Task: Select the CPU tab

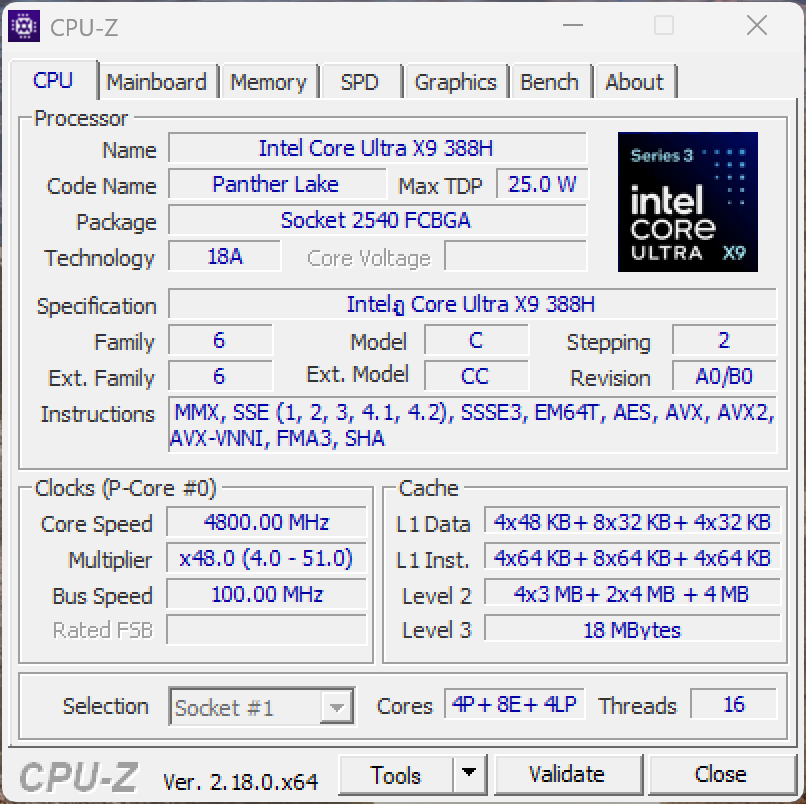Action: point(53,80)
